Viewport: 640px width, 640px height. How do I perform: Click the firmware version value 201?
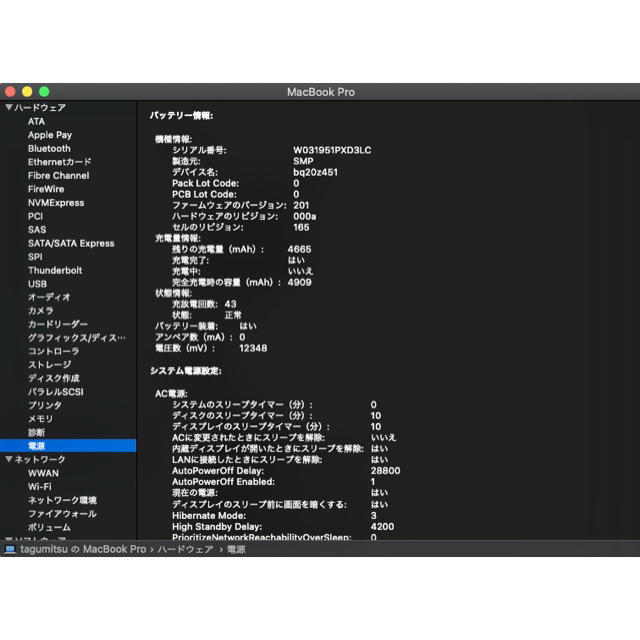pyautogui.click(x=301, y=205)
